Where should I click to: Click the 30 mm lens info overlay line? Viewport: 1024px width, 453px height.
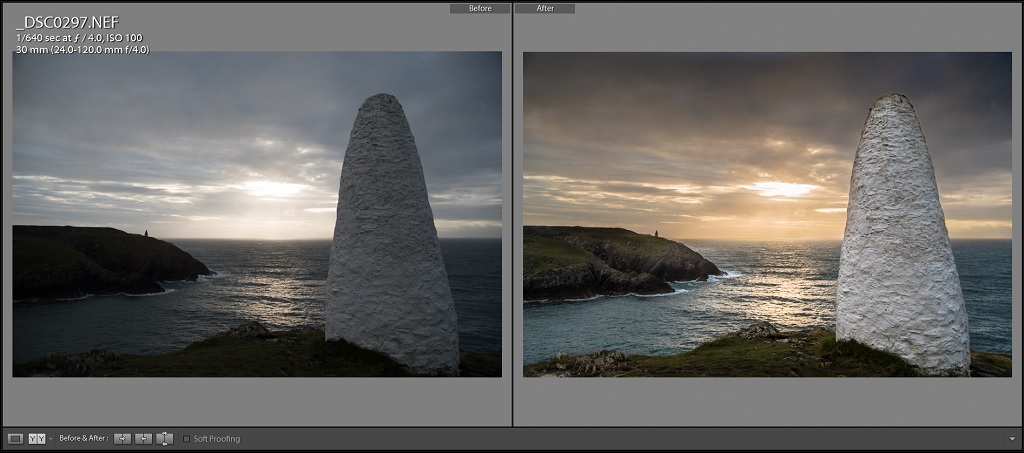pos(82,49)
